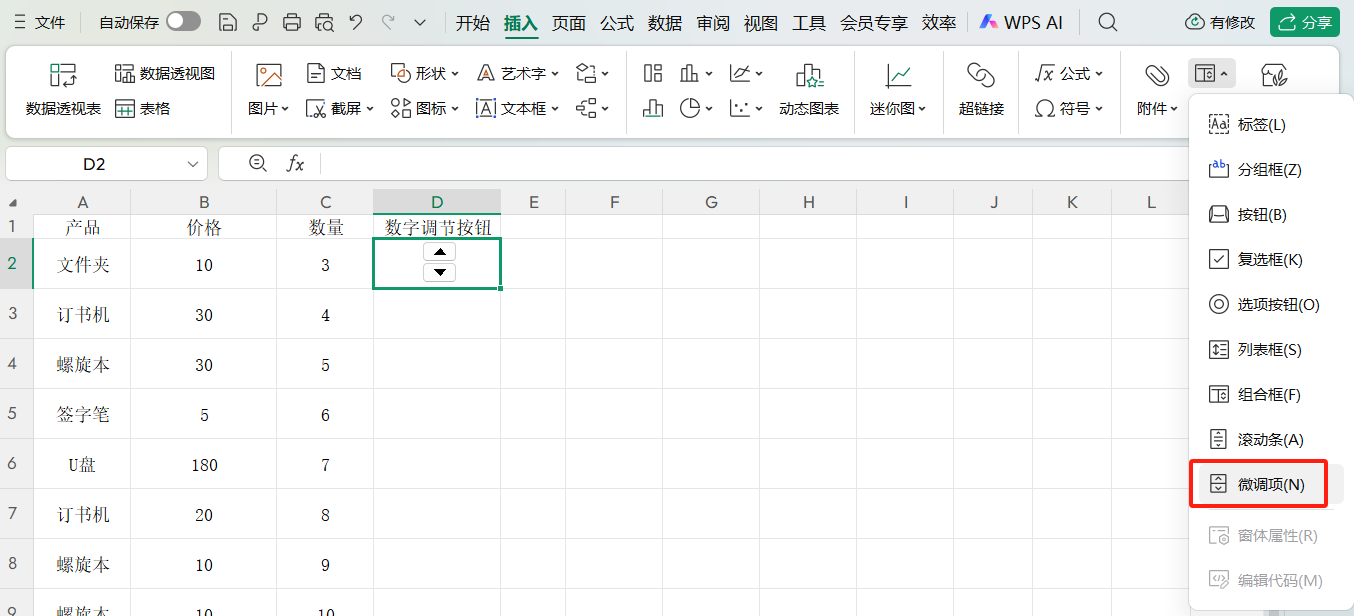The height and width of the screenshot is (616, 1354).
Task: Select 微调项(N) spinner control
Action: pos(1262,483)
